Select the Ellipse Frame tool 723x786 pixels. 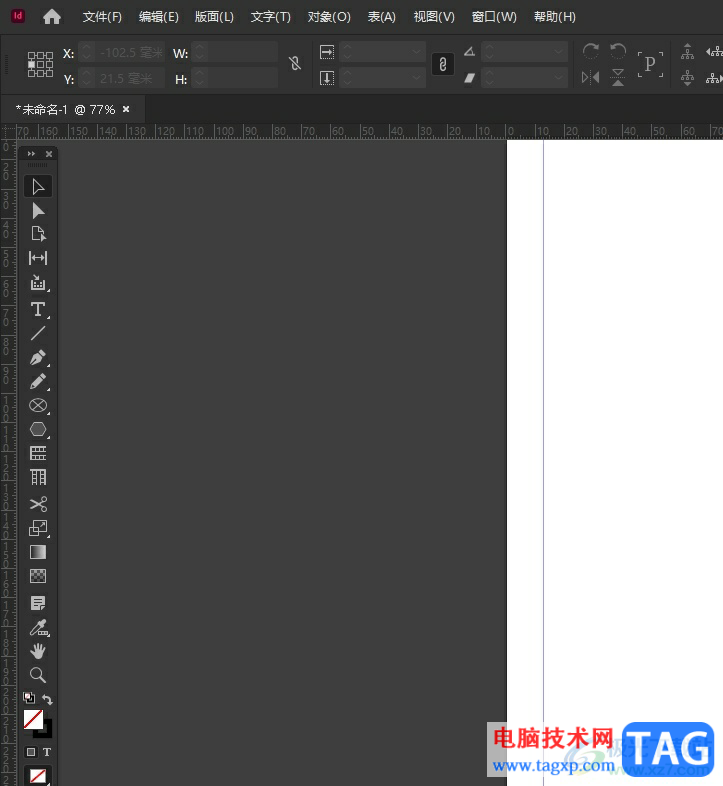click(x=38, y=405)
